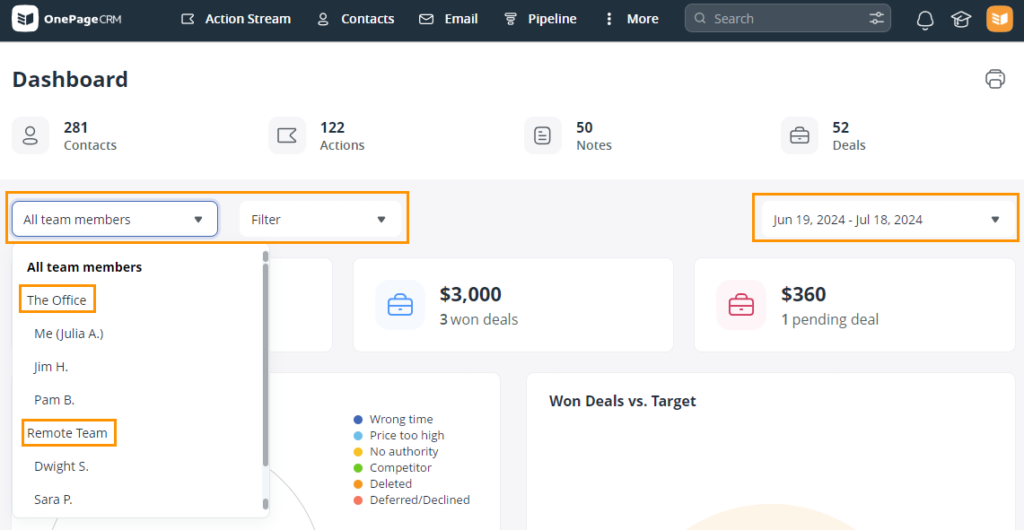Open the Pipeline menu item

click(540, 19)
